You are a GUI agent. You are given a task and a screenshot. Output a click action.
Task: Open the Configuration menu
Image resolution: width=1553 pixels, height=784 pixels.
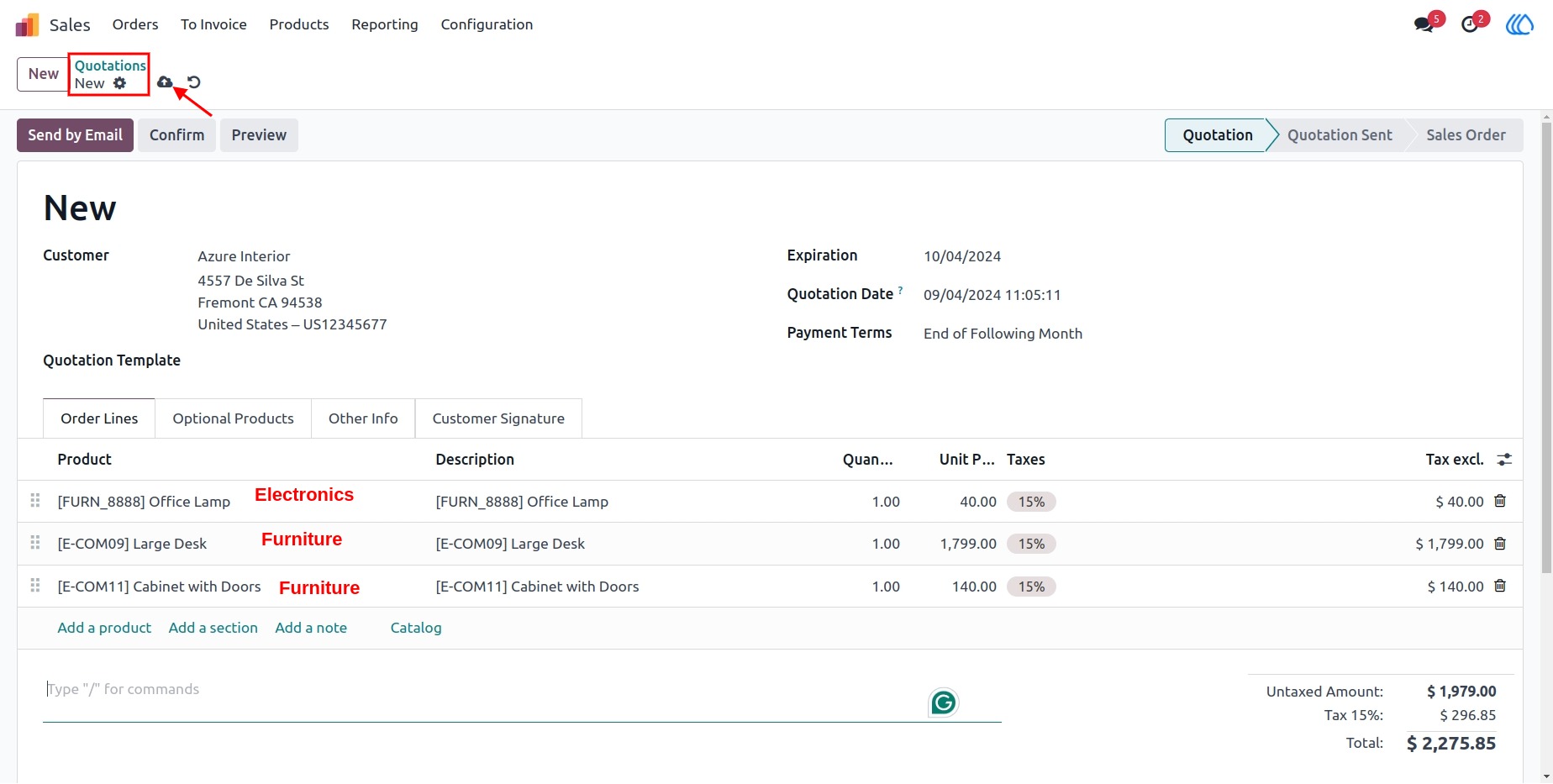pyautogui.click(x=487, y=24)
